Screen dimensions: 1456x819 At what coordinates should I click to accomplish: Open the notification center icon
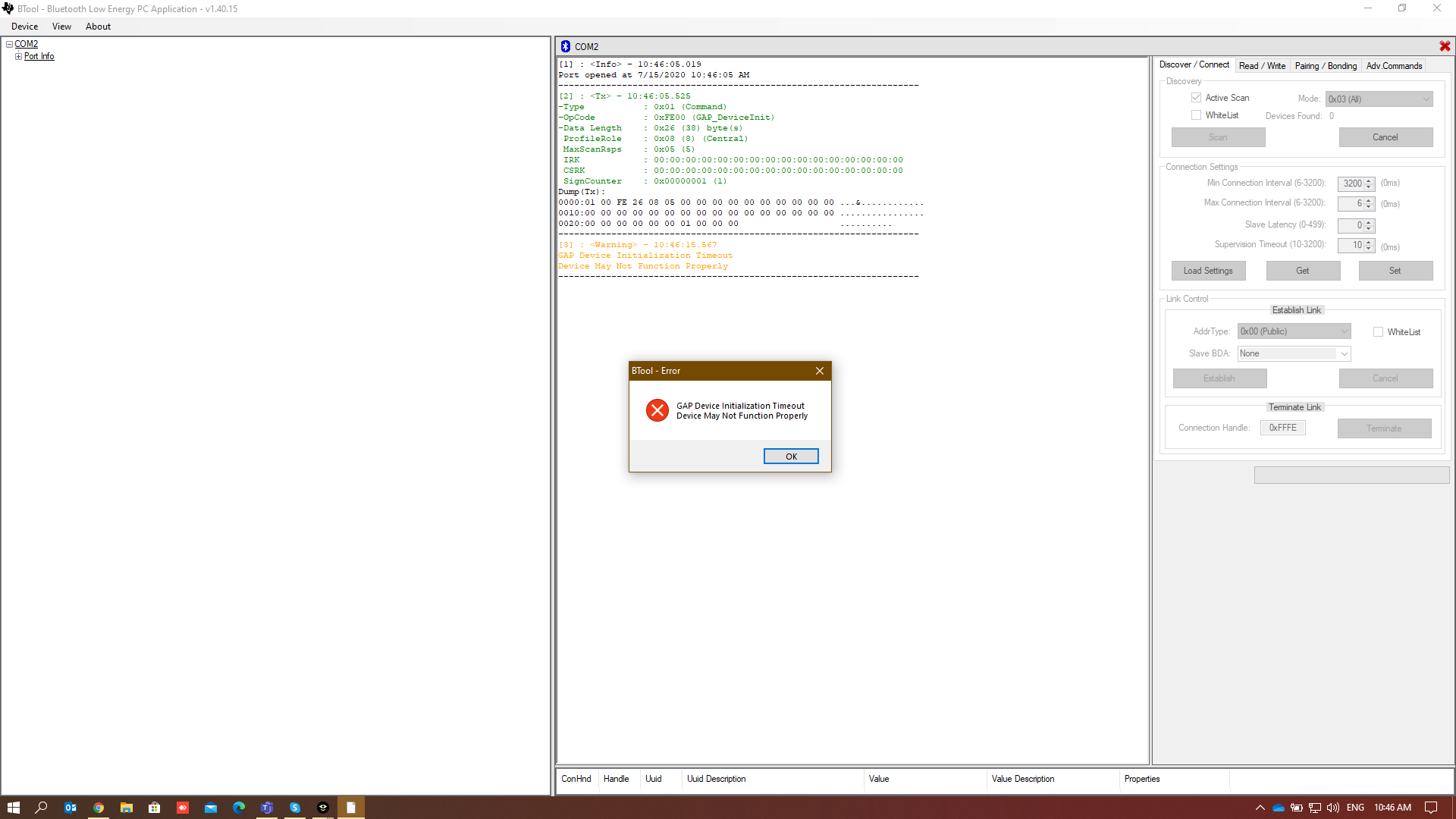tap(1431, 808)
